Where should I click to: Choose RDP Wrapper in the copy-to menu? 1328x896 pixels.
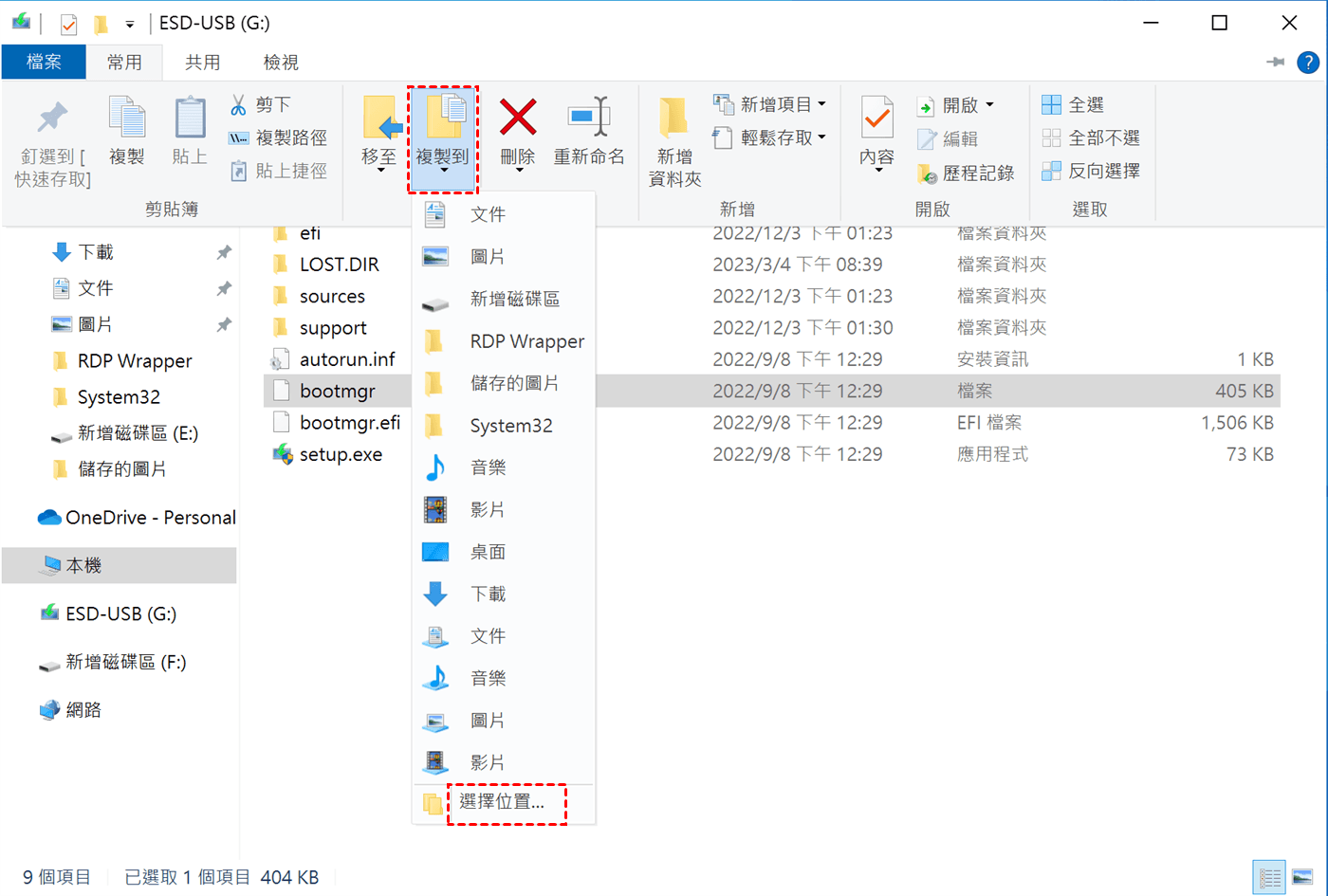pyautogui.click(x=504, y=341)
